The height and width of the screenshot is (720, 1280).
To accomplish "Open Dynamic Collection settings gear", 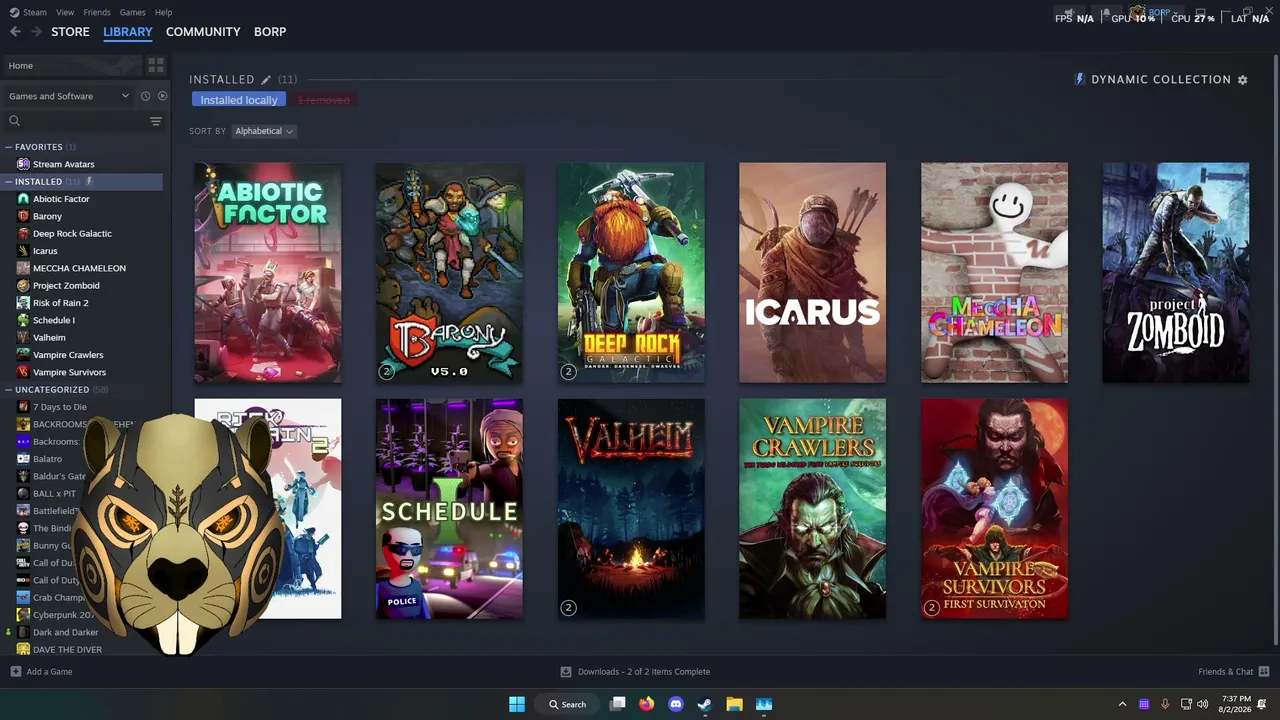I will 1243,80.
